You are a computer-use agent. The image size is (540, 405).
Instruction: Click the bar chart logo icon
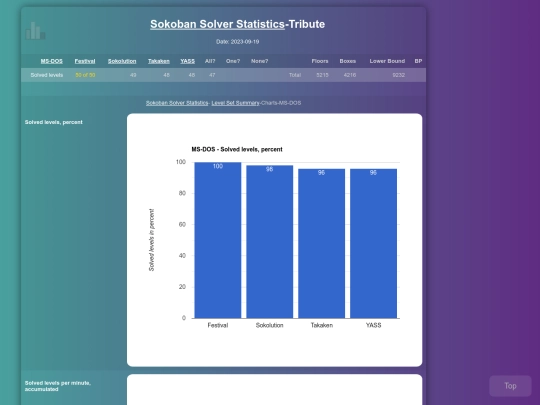click(x=35, y=31)
